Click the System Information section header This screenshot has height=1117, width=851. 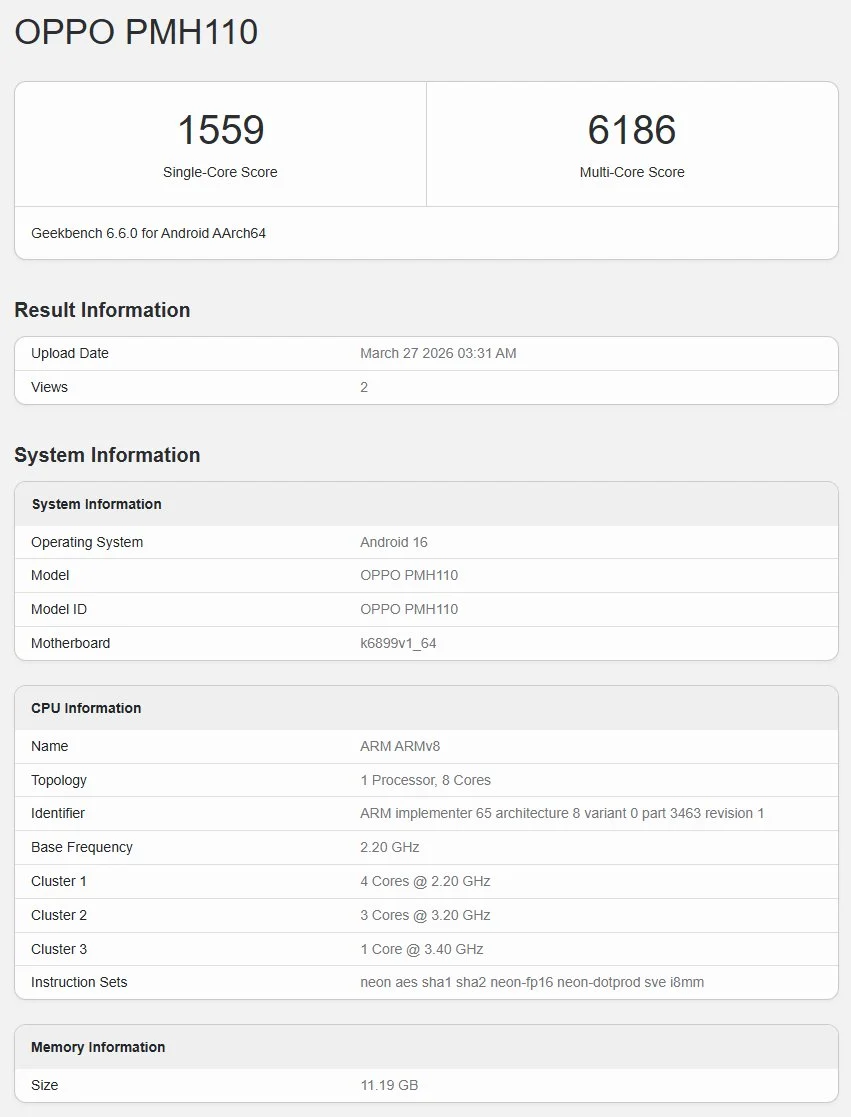(107, 455)
